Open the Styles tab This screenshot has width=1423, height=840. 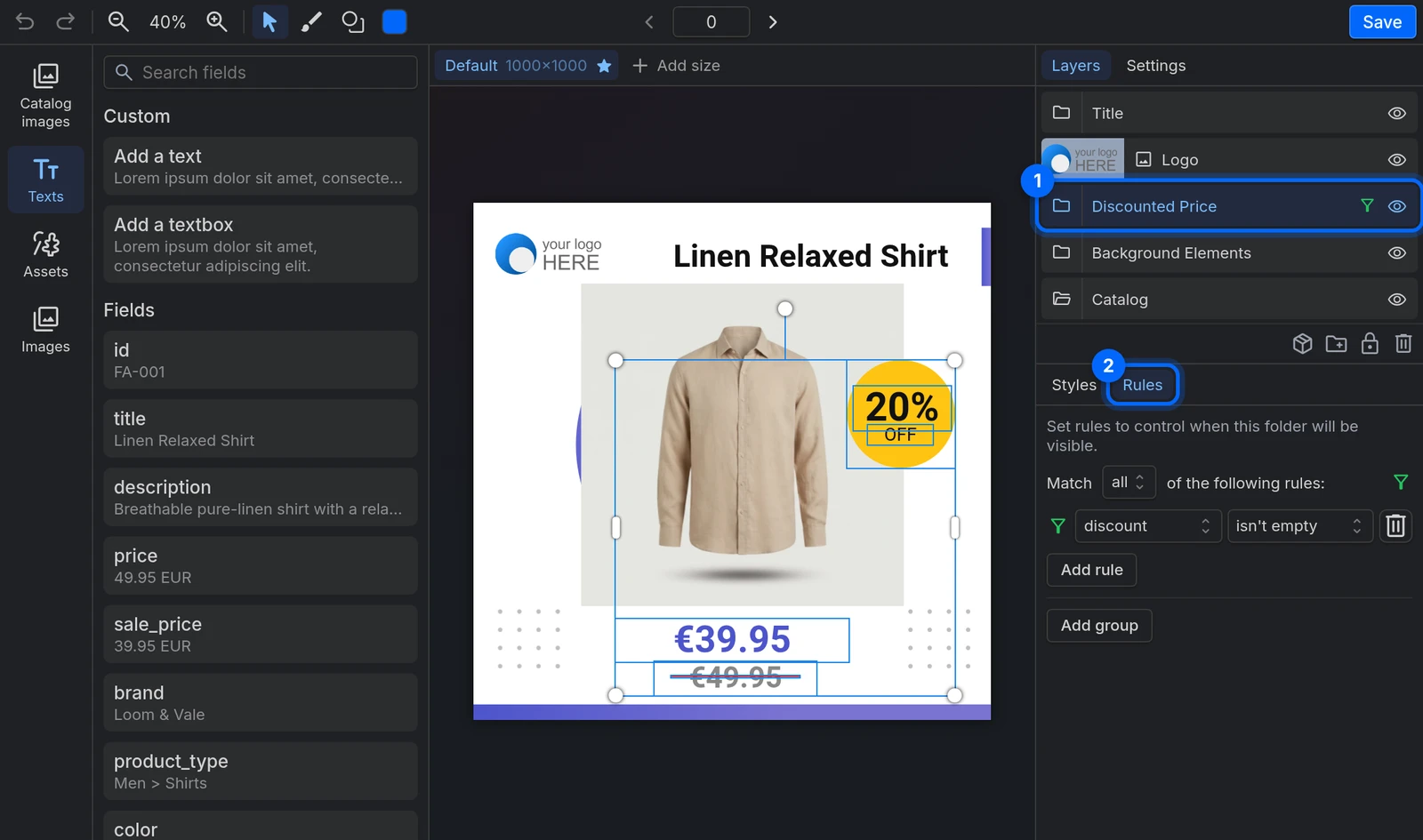1073,385
